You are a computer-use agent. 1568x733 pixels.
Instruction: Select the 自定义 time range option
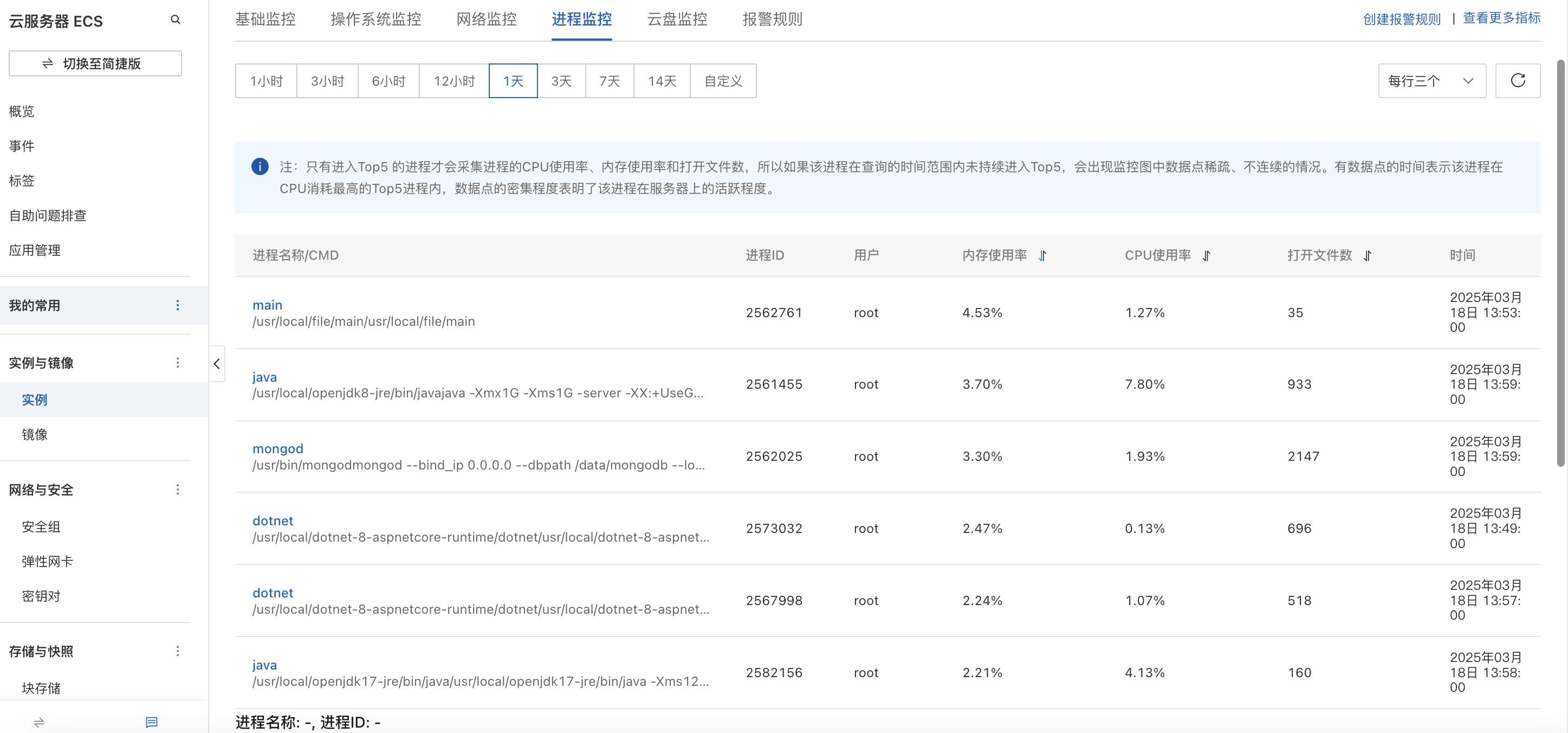tap(723, 80)
